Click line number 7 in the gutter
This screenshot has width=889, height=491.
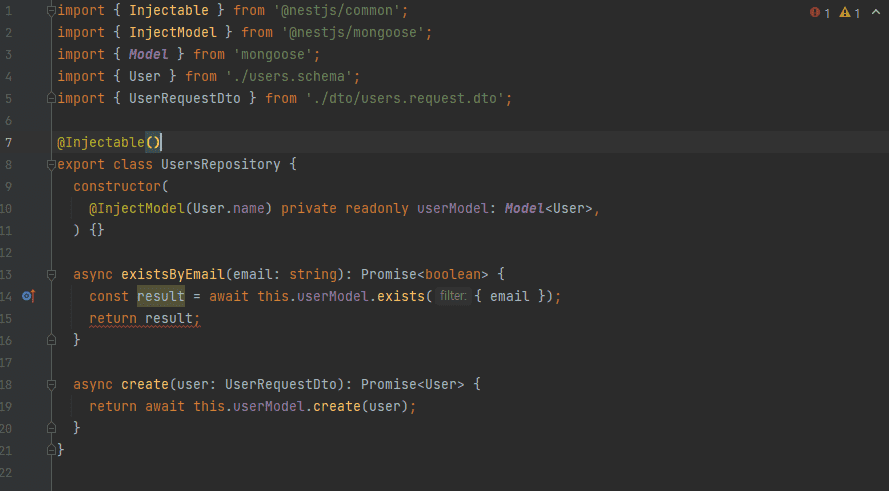8,143
